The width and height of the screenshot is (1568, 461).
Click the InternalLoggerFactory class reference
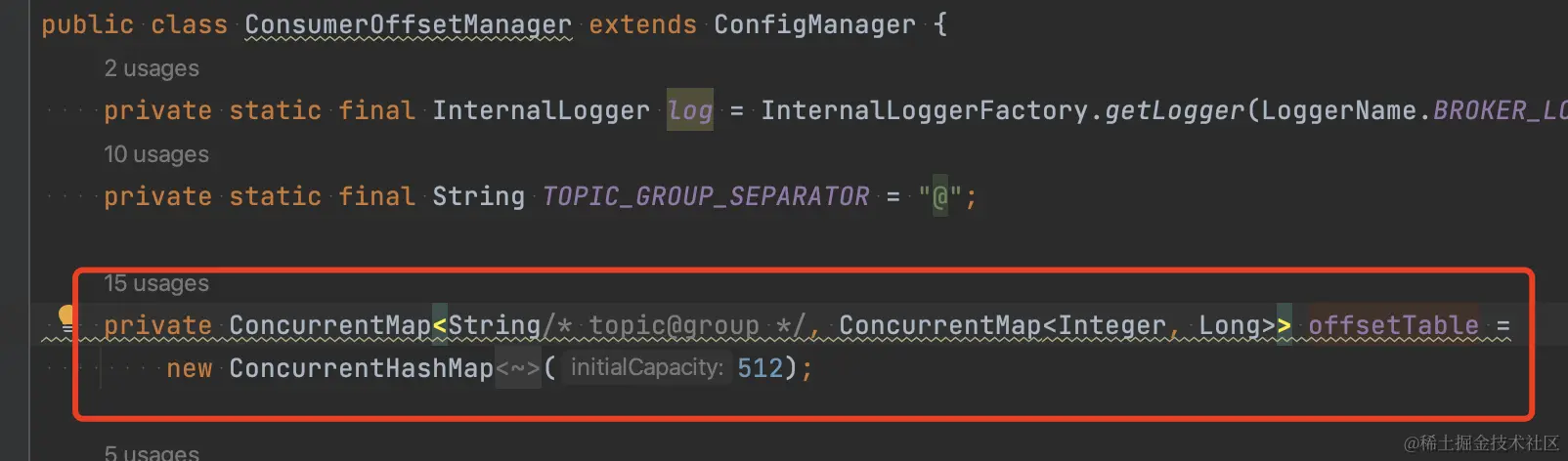coord(924,110)
